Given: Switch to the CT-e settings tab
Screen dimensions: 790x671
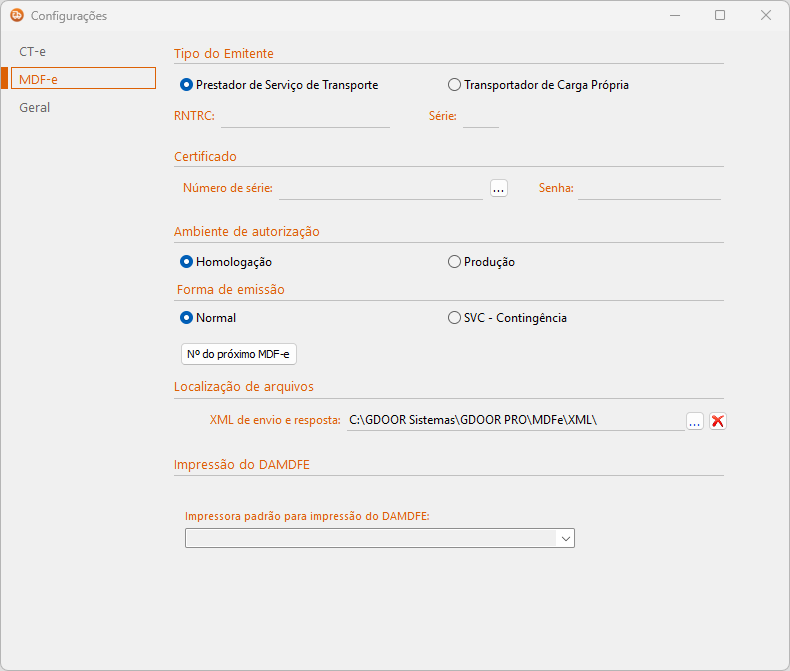Looking at the screenshot, I should 34,50.
